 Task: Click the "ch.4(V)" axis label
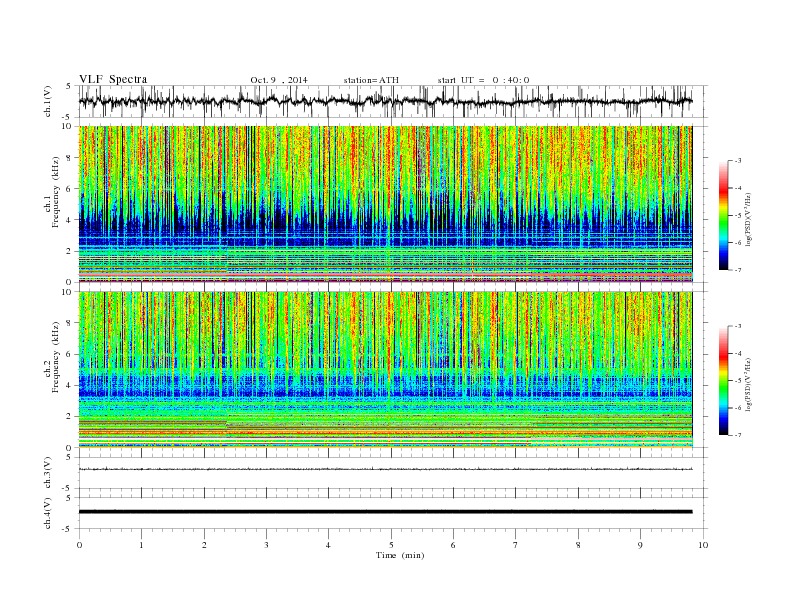[x=48, y=513]
